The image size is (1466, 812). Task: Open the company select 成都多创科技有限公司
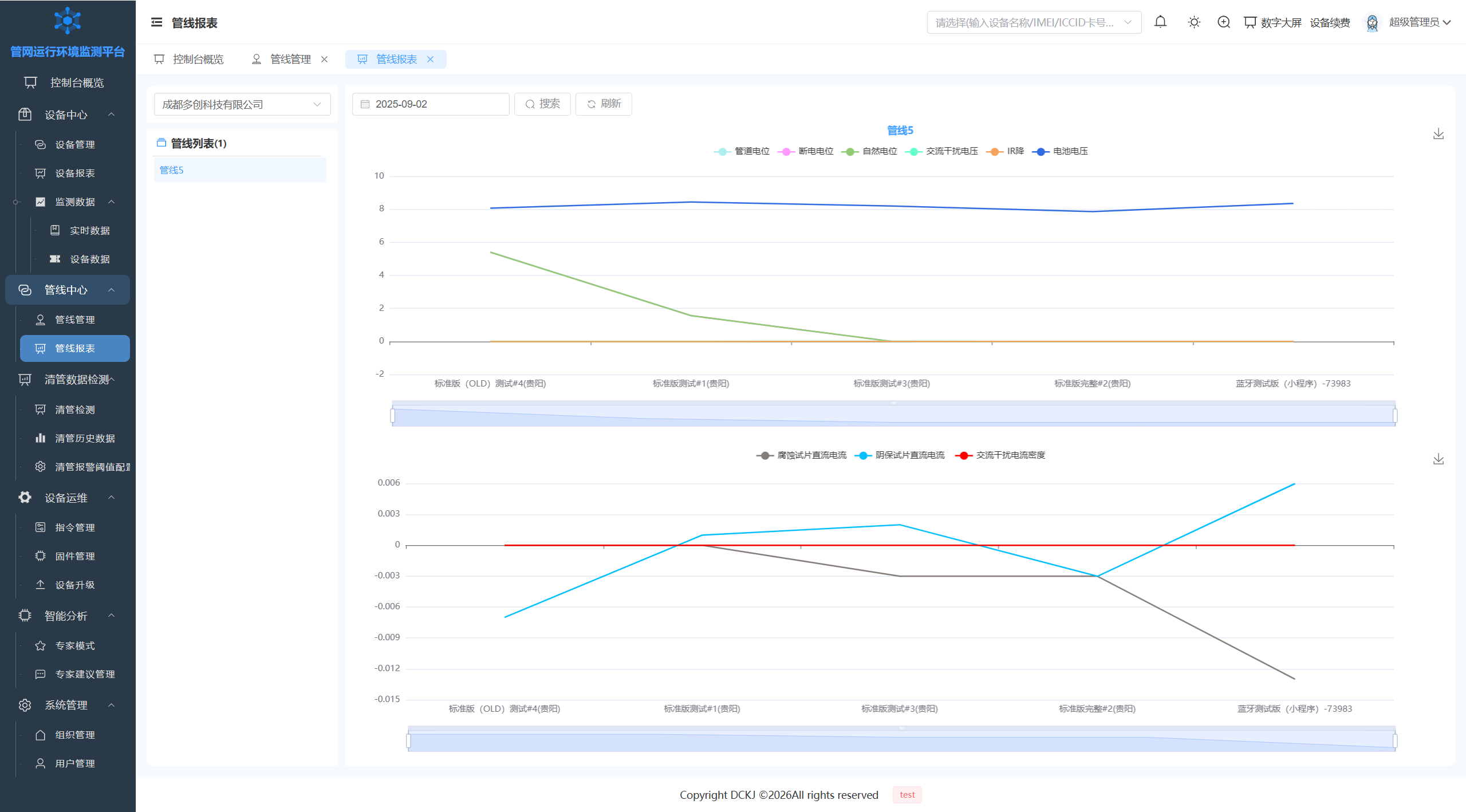point(242,104)
